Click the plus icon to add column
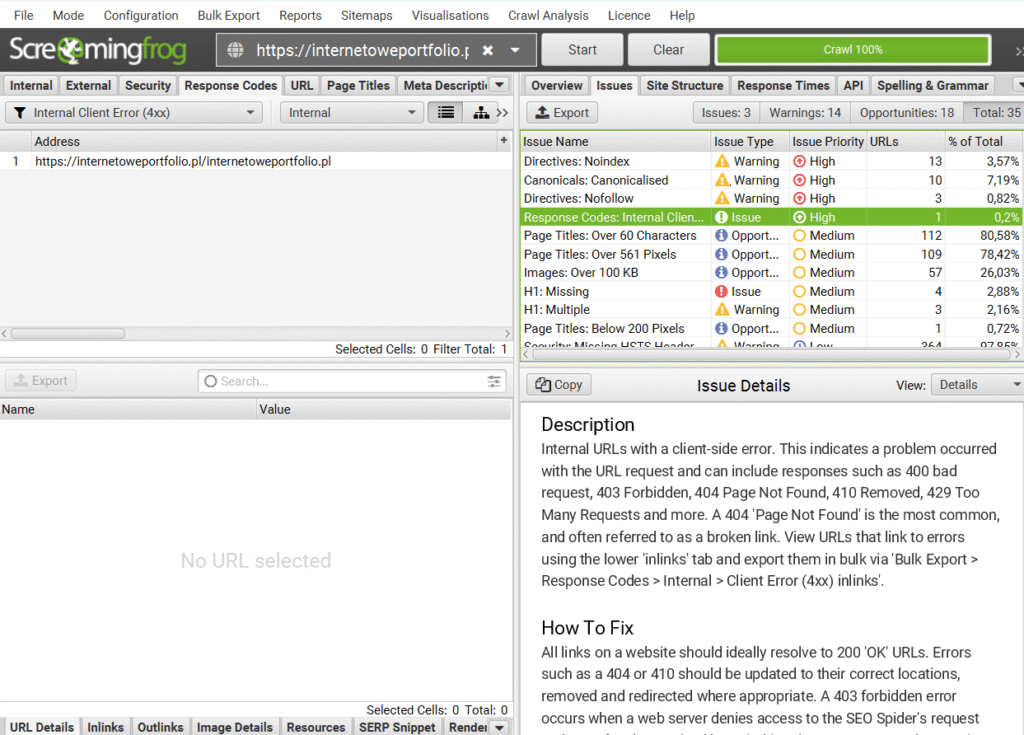1024x735 pixels. point(504,142)
